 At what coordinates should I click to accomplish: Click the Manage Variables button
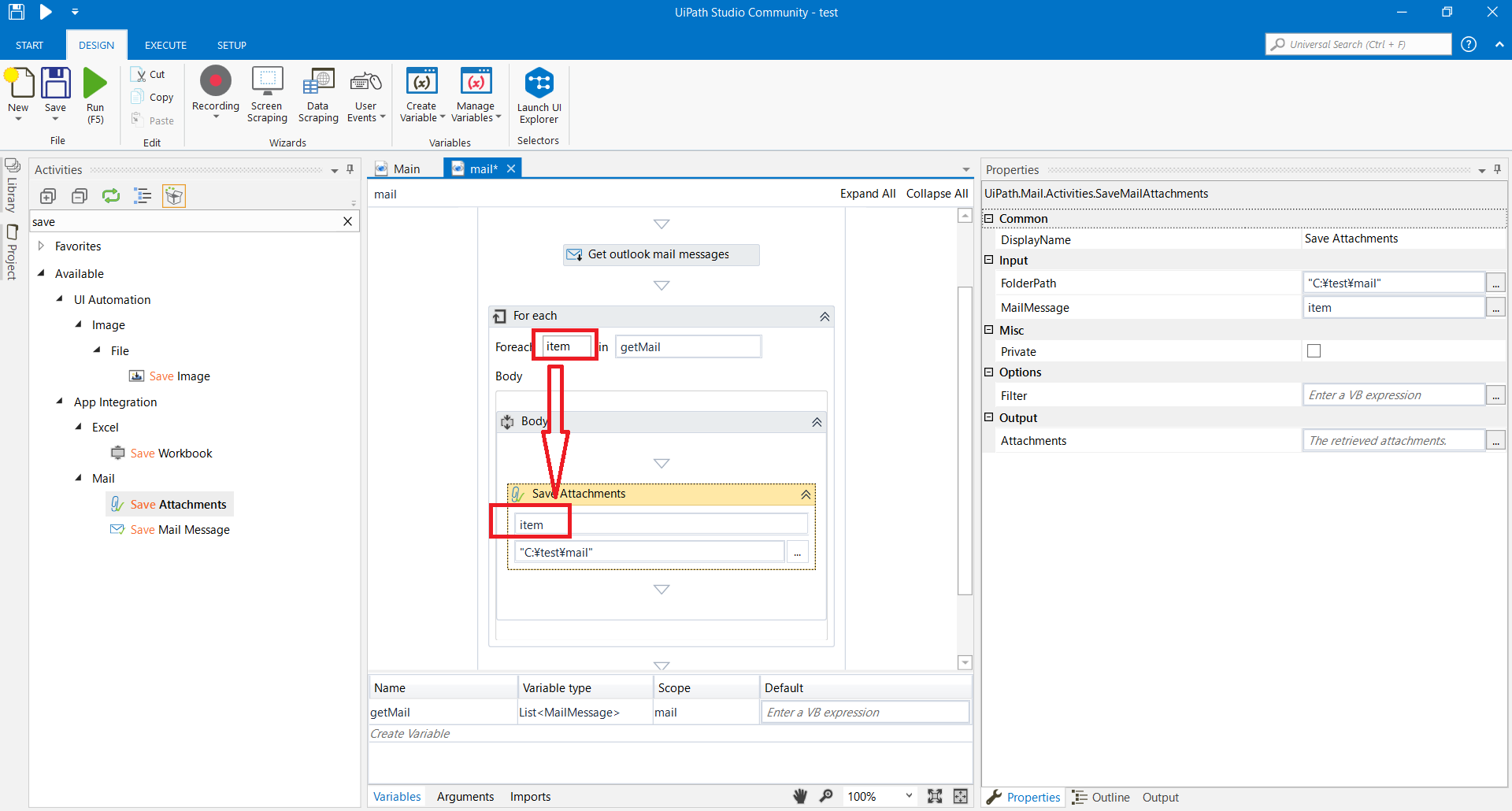coord(476,94)
